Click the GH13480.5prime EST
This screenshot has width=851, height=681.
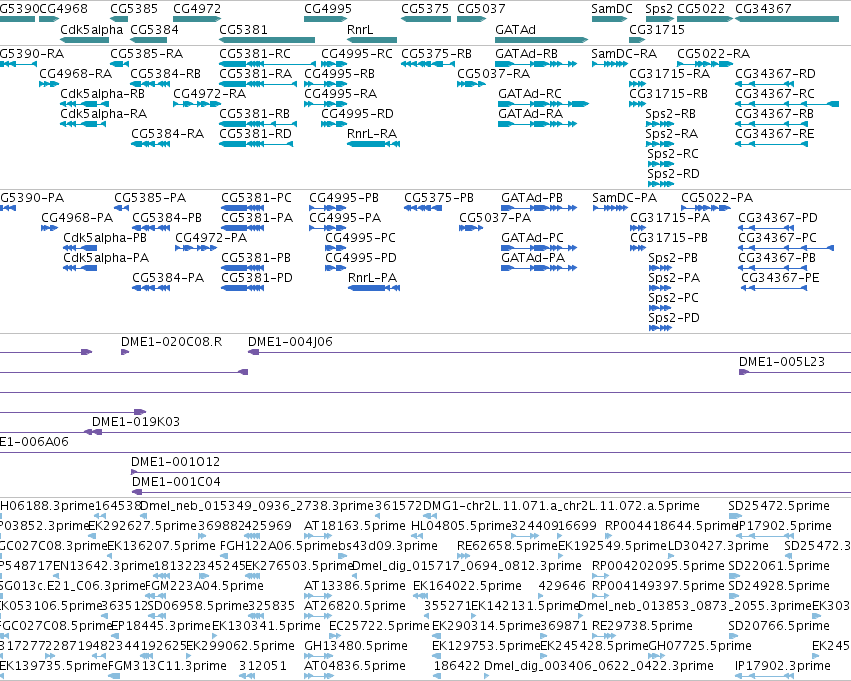(318, 656)
